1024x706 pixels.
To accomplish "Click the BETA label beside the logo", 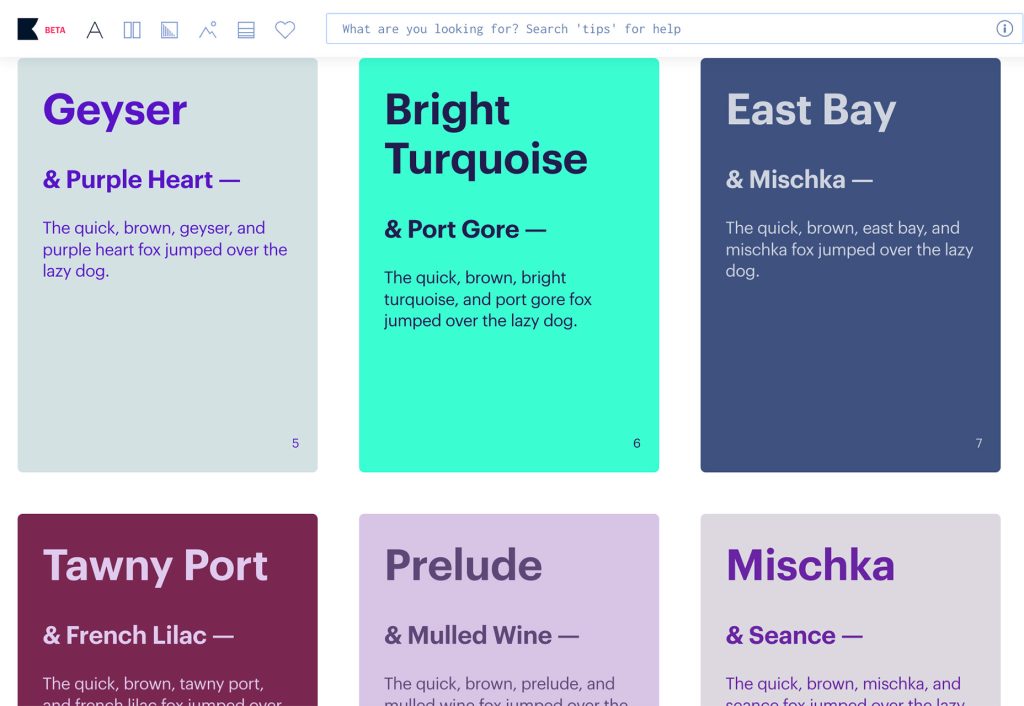I will point(55,30).
